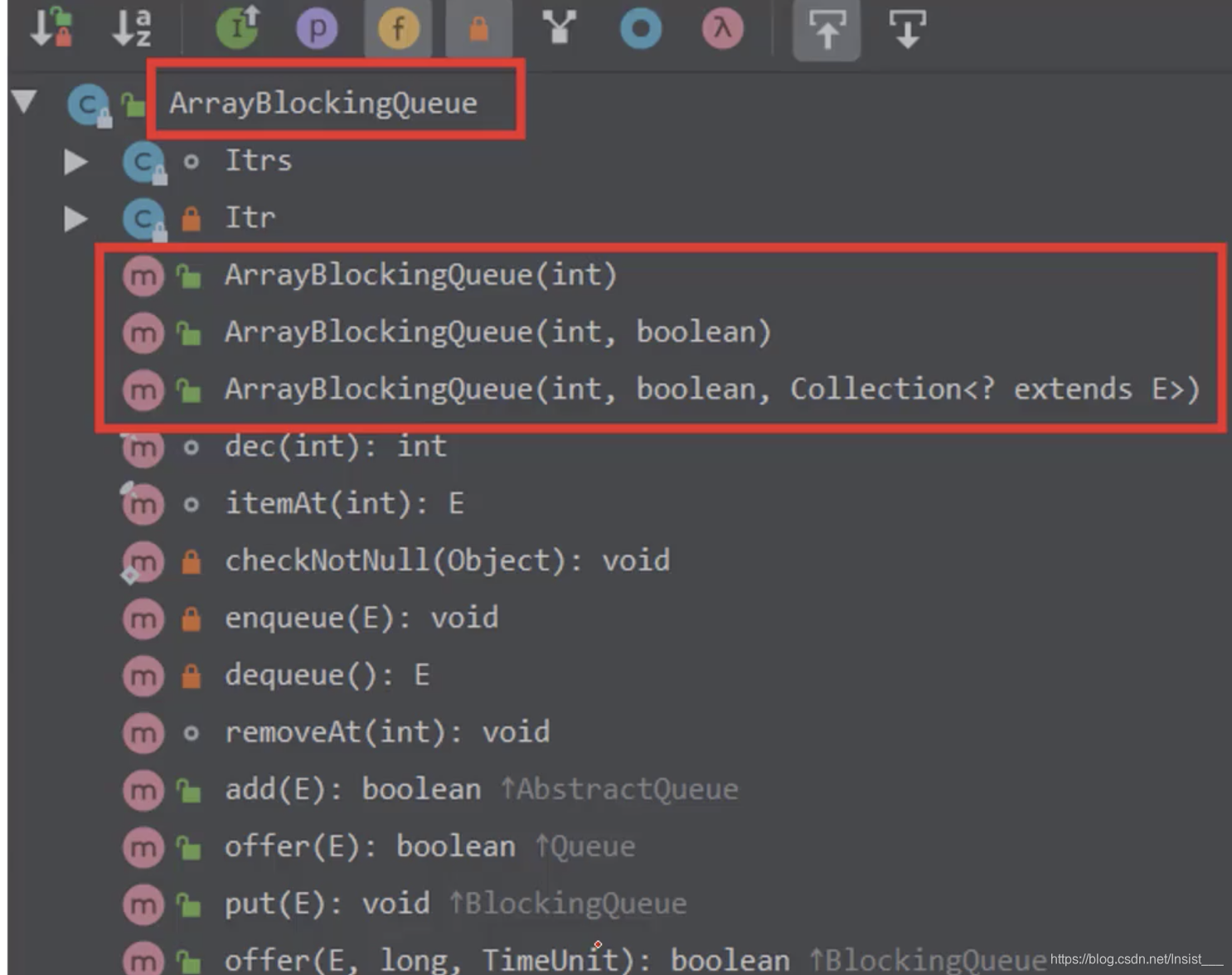
Task: Click private lock icon beside checkNotNull
Action: coord(191,561)
